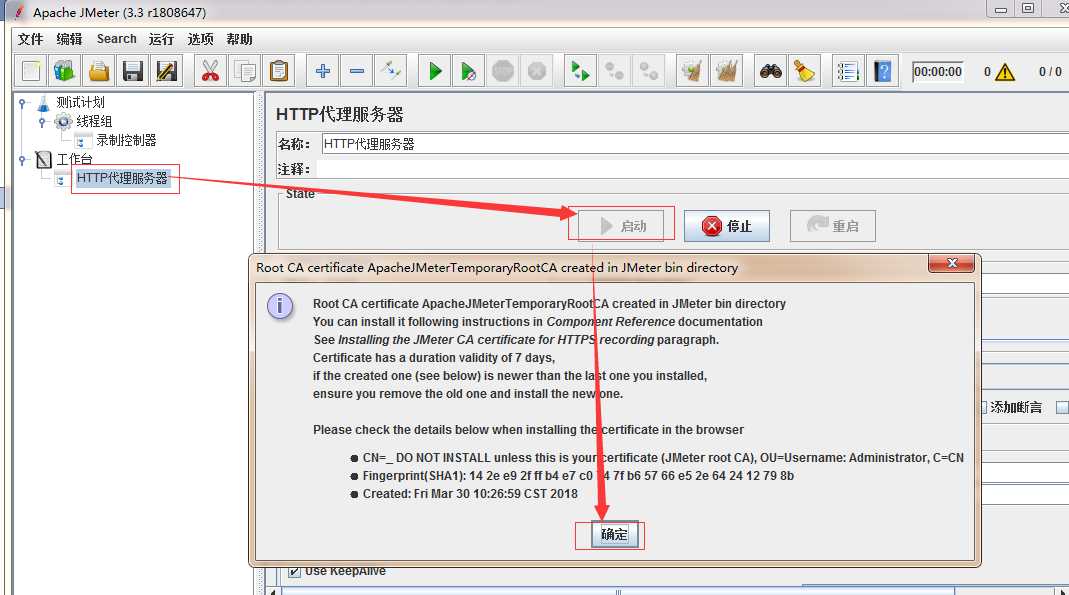The width and height of the screenshot is (1069, 595).
Task: Select 测试计划 in the tree
Action: (x=80, y=102)
